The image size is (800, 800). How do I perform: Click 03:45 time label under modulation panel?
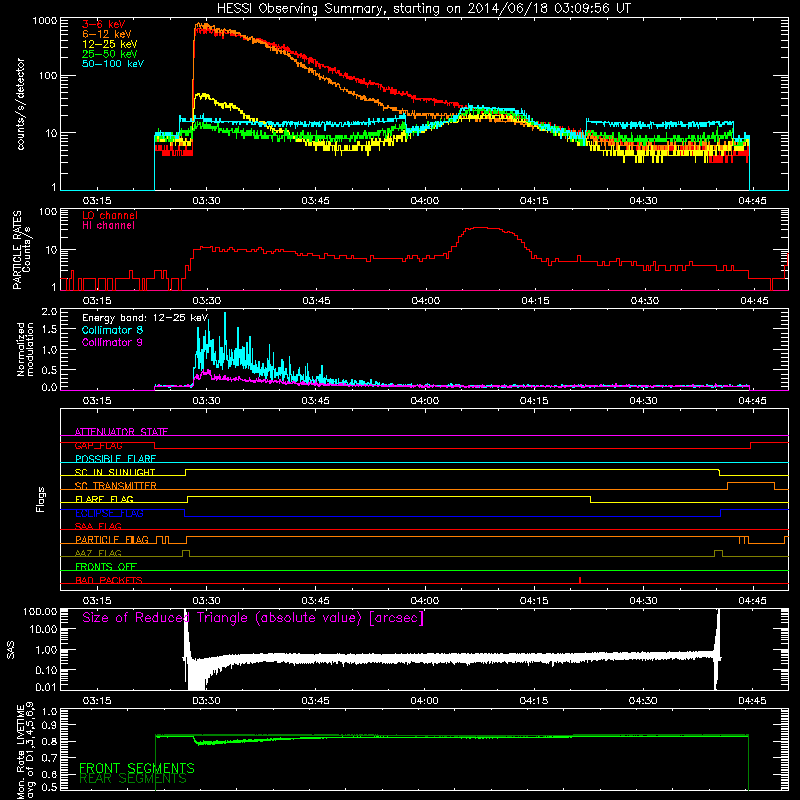(316, 401)
